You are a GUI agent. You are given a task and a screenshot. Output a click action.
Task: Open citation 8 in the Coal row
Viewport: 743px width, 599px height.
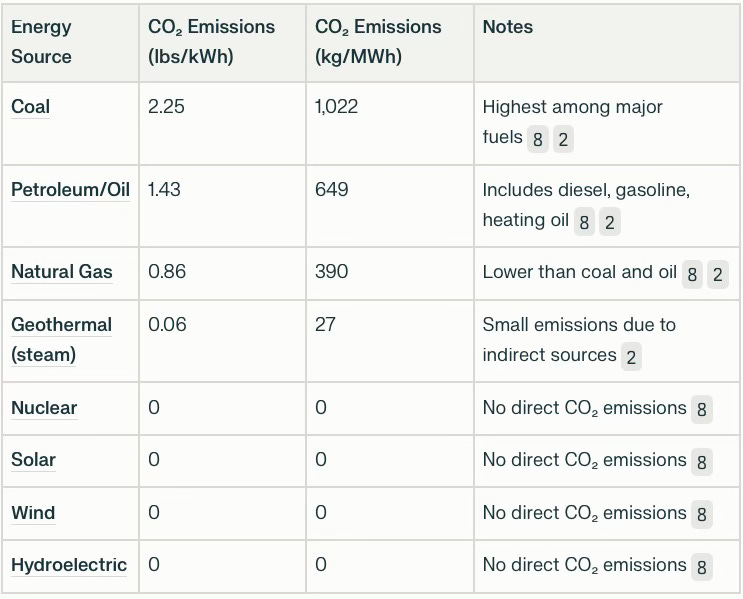pyautogui.click(x=537, y=139)
